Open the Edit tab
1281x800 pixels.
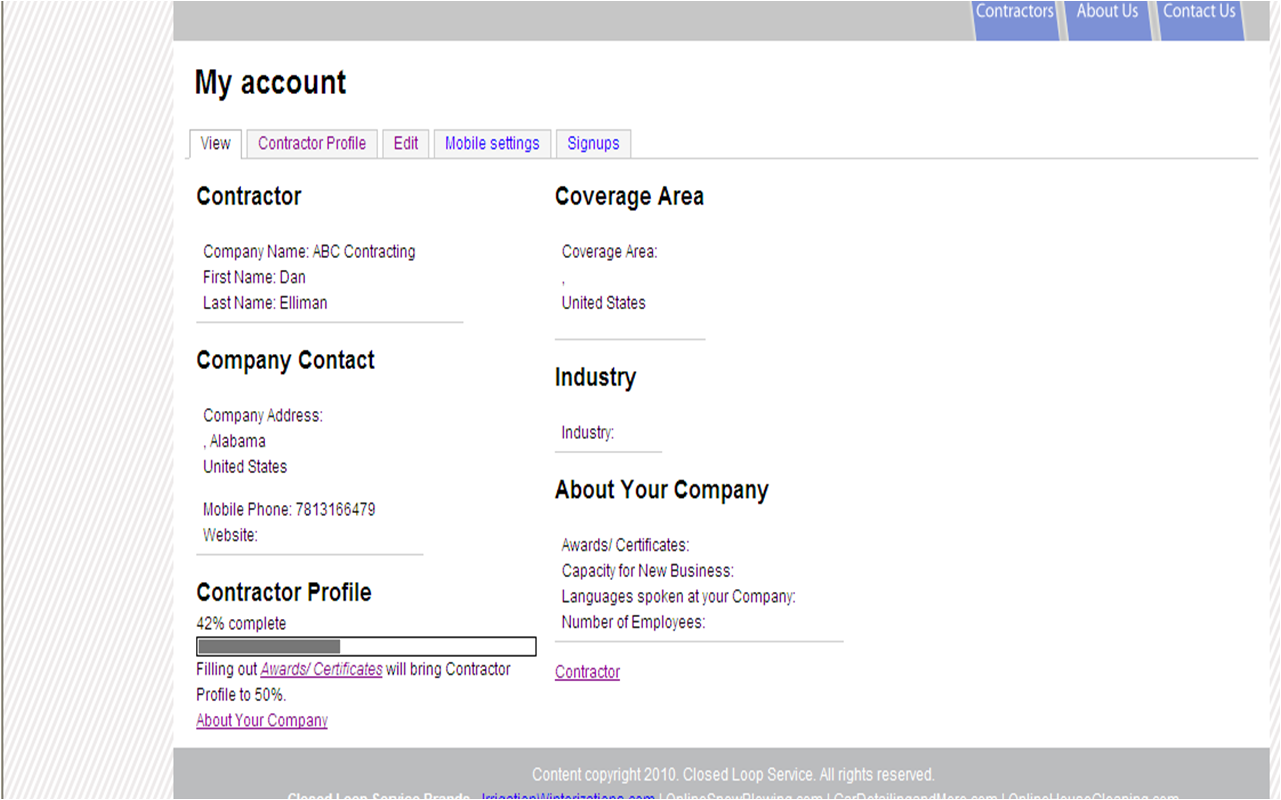tap(406, 143)
